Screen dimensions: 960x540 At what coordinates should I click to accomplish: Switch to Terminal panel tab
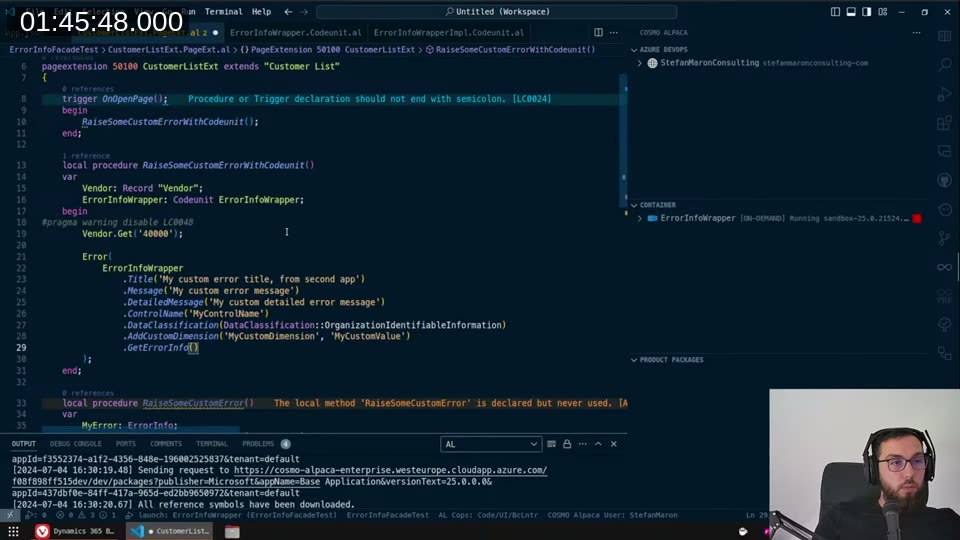212,444
